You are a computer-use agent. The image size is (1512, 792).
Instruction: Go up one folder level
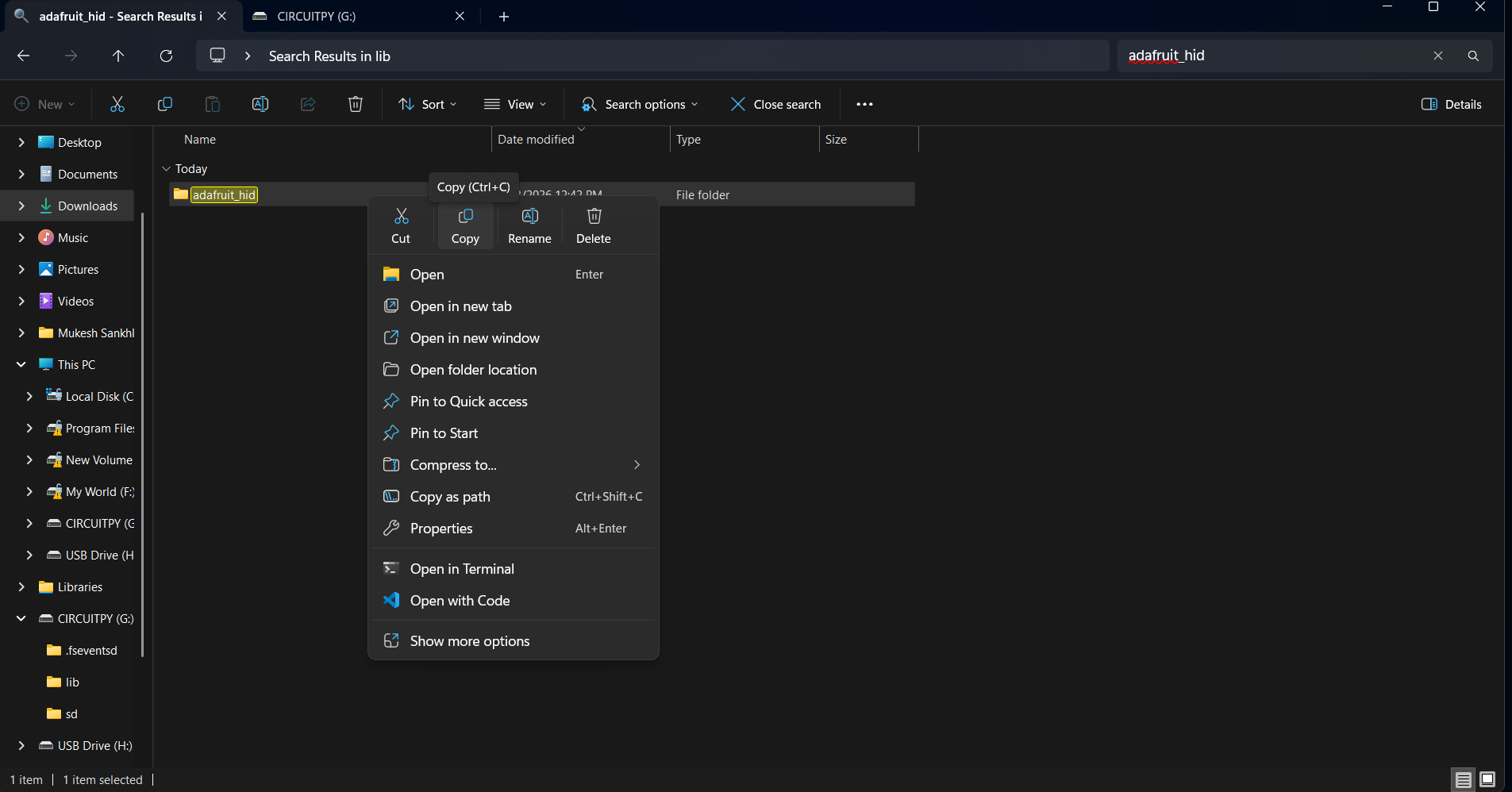[x=118, y=56]
